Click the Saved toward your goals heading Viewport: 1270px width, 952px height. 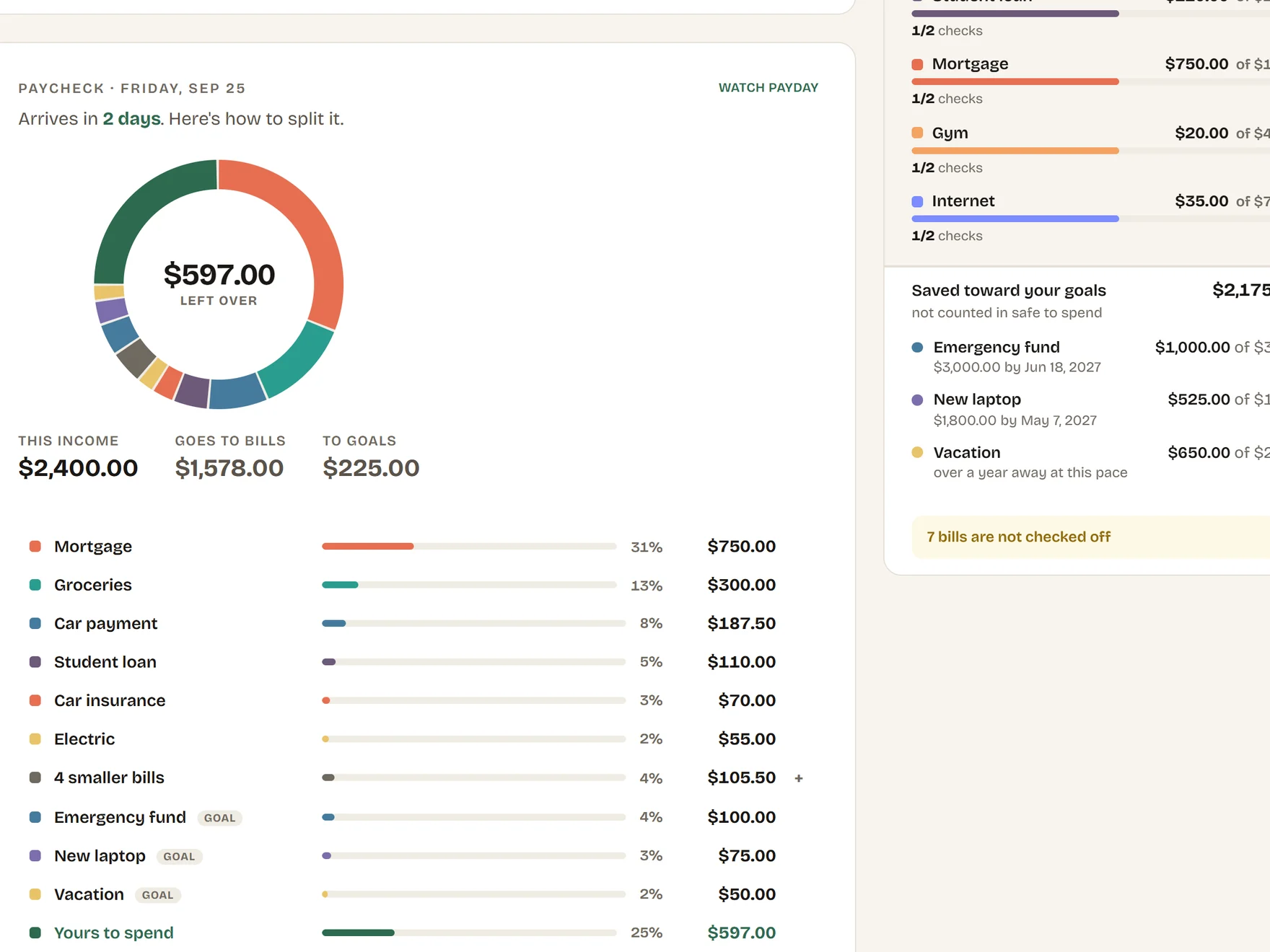pyautogui.click(x=1009, y=291)
